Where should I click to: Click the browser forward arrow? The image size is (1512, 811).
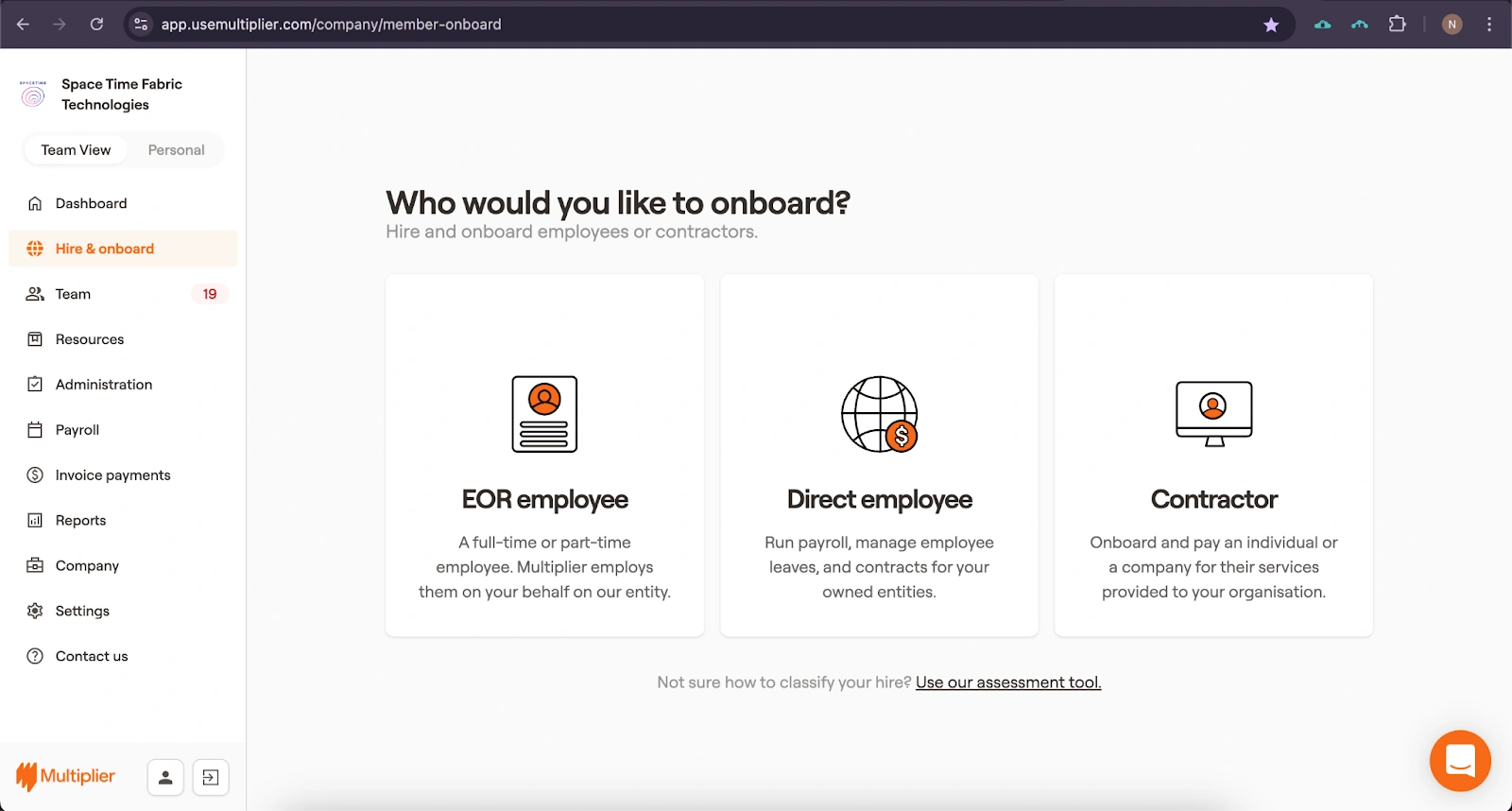coord(60,25)
